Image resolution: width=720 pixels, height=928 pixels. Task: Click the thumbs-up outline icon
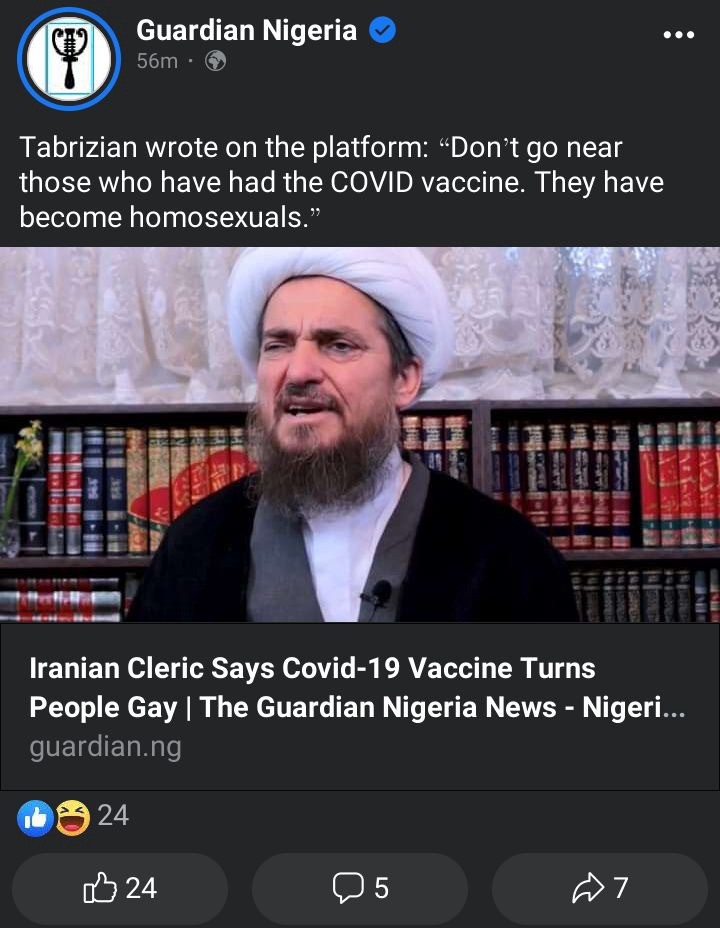[99, 887]
